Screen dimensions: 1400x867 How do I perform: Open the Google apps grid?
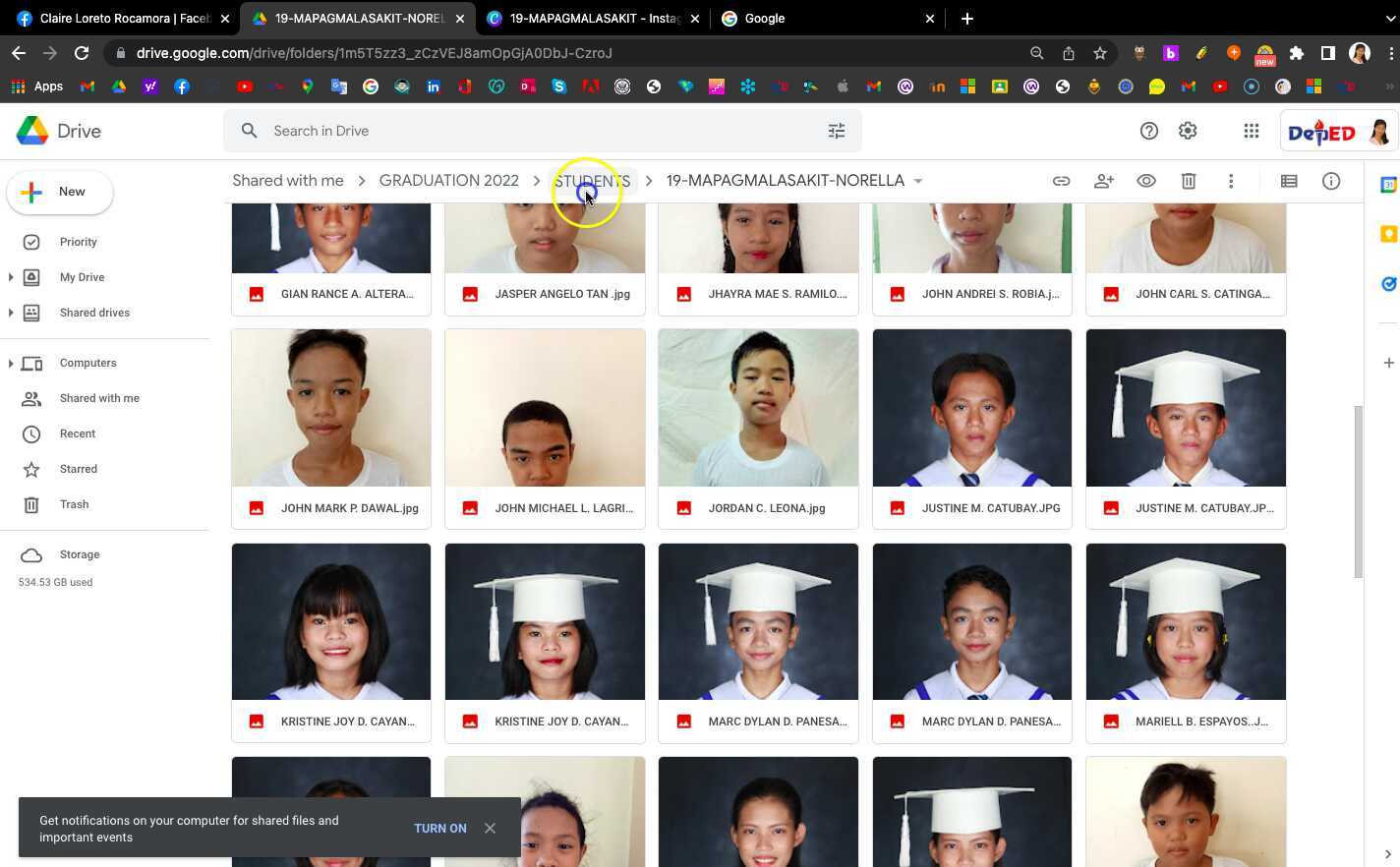pos(1252,130)
